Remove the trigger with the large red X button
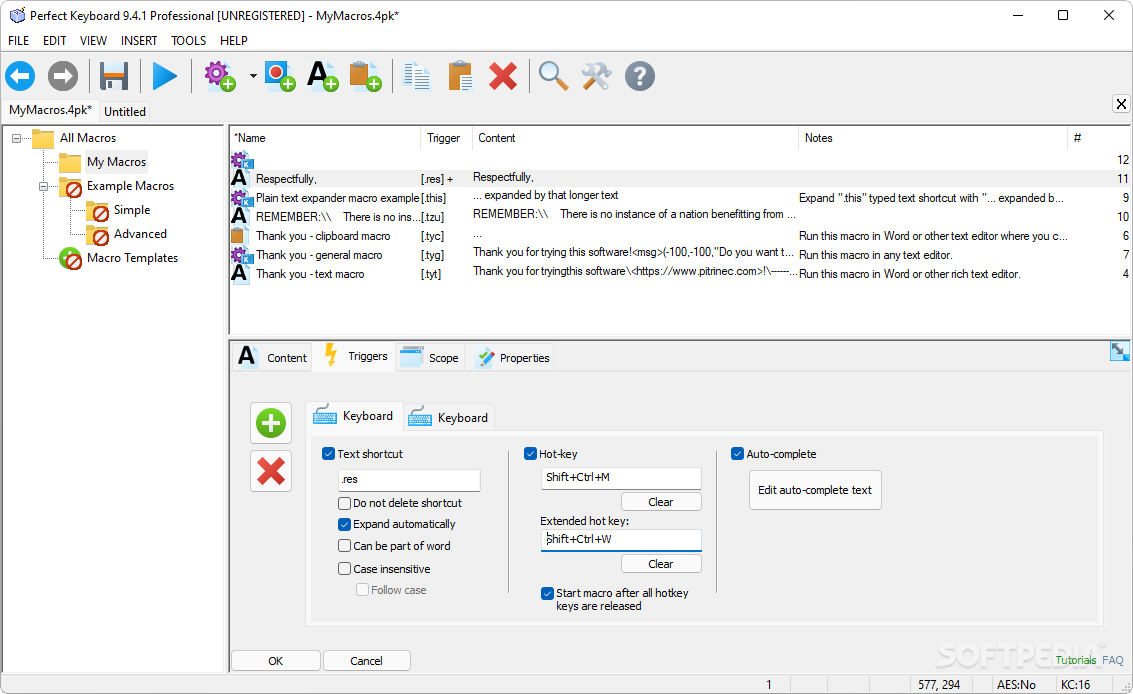Viewport: 1133px width, 694px height. [271, 471]
